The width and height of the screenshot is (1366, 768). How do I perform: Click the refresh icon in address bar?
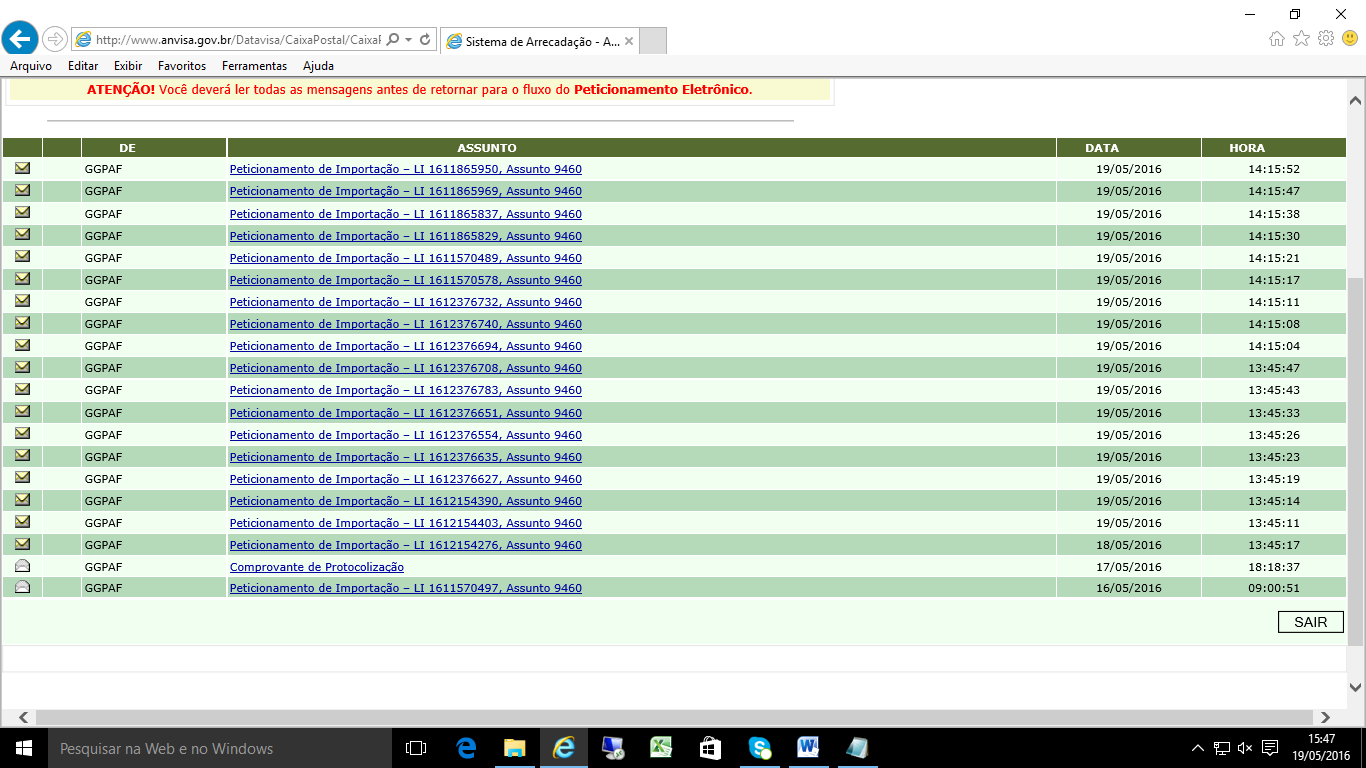pyautogui.click(x=426, y=40)
